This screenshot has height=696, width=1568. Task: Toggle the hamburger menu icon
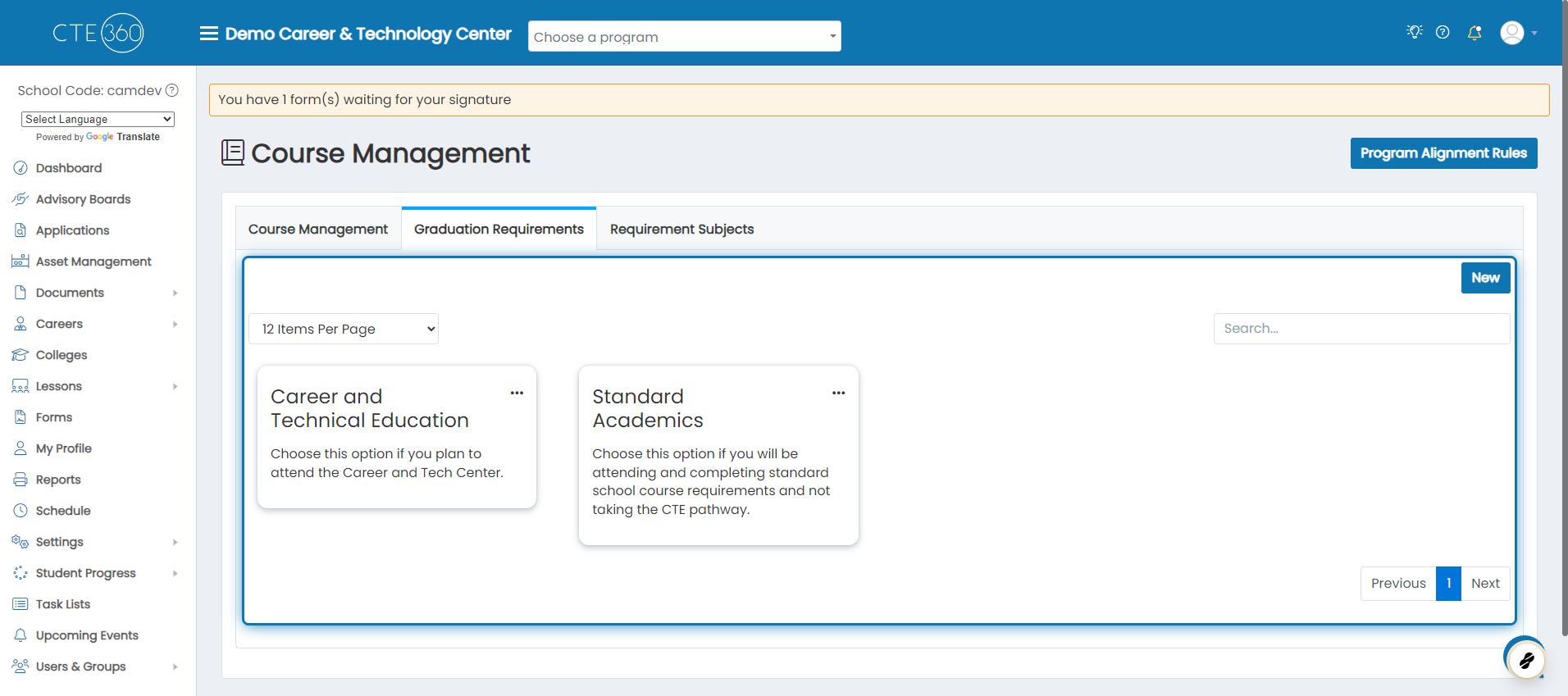click(209, 34)
